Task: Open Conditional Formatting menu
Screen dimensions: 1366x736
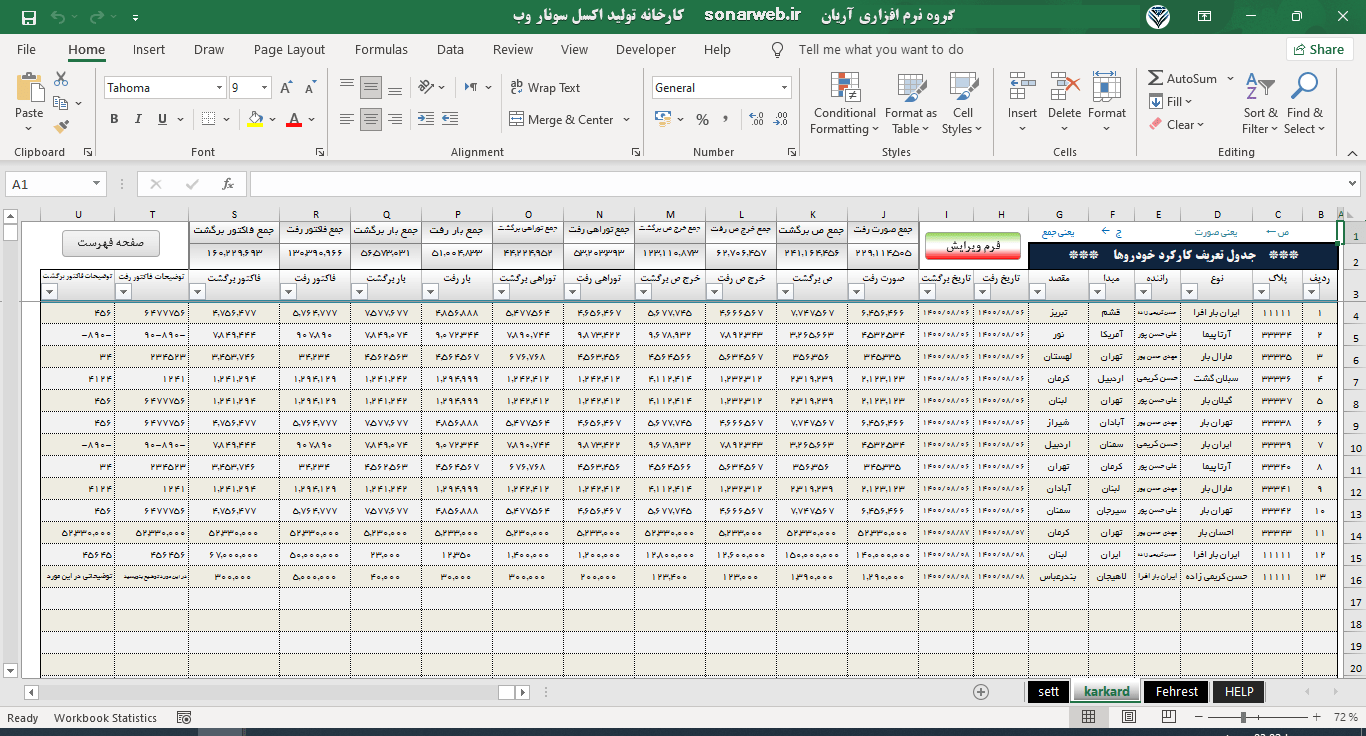Action: click(844, 104)
